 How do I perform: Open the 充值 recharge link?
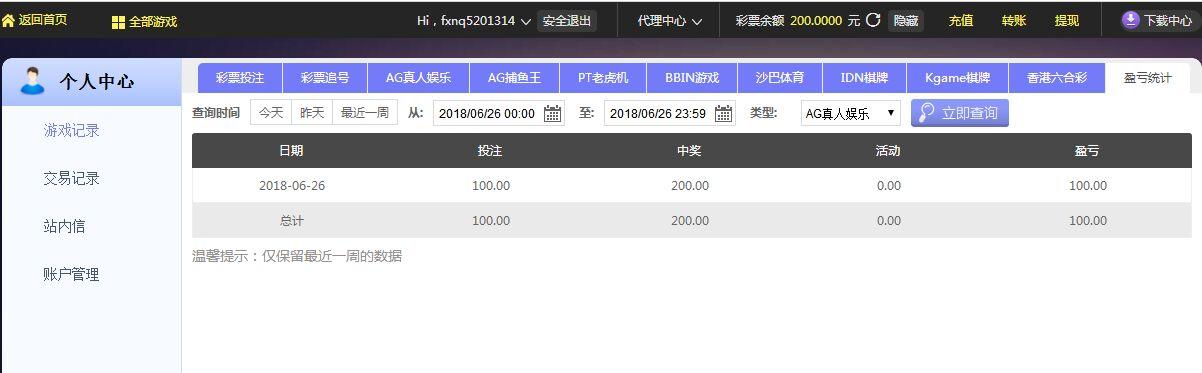pyautogui.click(x=961, y=21)
